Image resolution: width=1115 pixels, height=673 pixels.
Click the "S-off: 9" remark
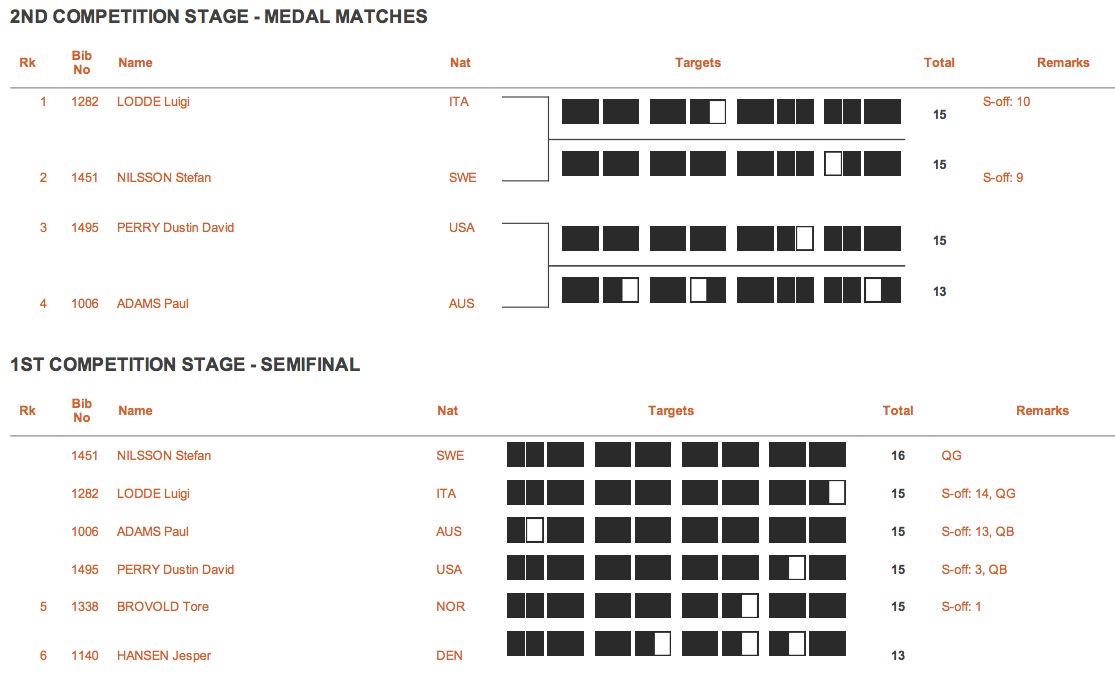click(x=1003, y=178)
